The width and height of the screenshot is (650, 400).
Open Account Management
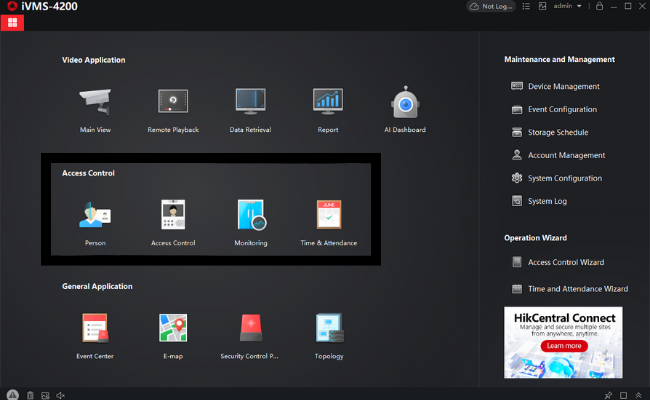[558, 155]
